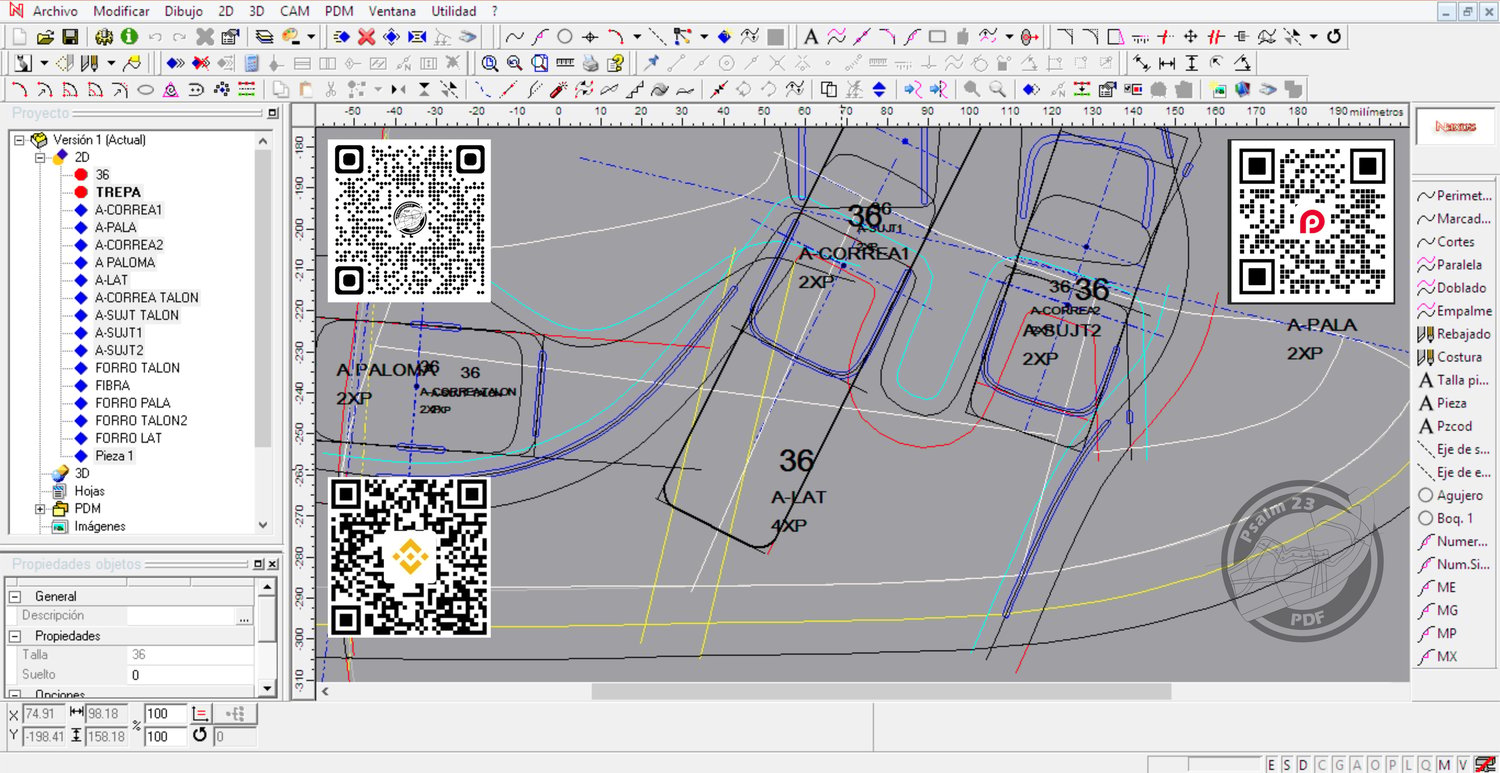Click the horizontal distance measure icon
The height and width of the screenshot is (773, 1500).
tap(1166, 63)
